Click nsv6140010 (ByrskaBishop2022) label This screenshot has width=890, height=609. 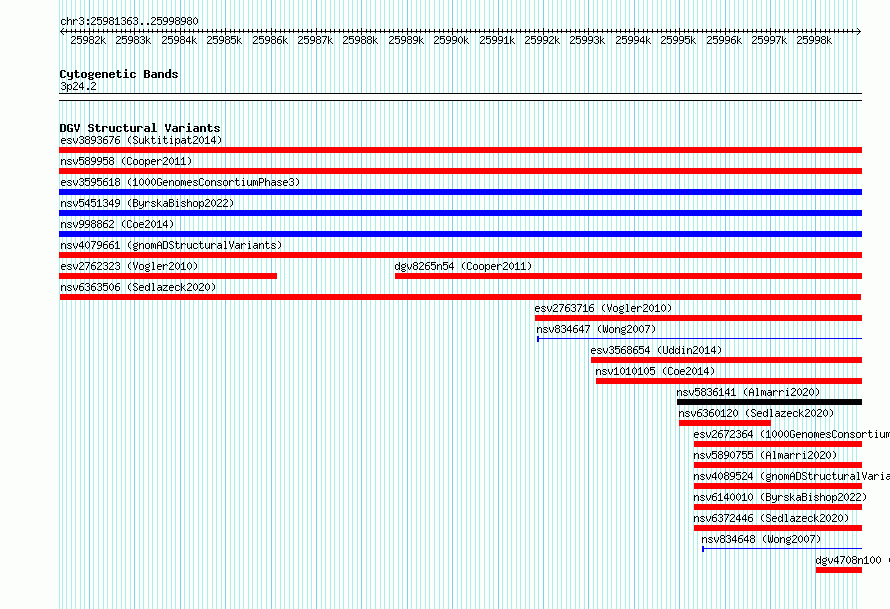point(780,497)
